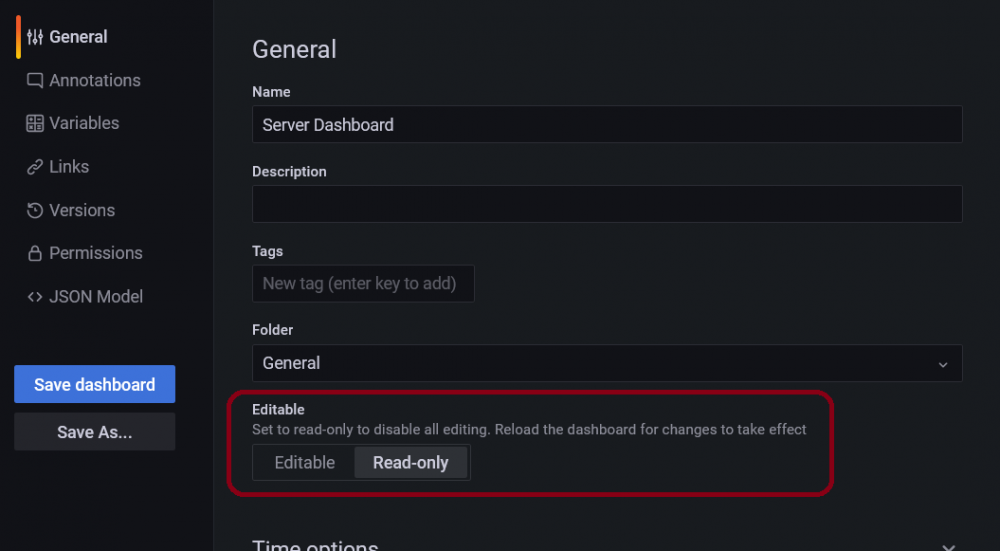The width and height of the screenshot is (1000, 551).
Task: Click the Save dashboard button
Action: point(94,384)
